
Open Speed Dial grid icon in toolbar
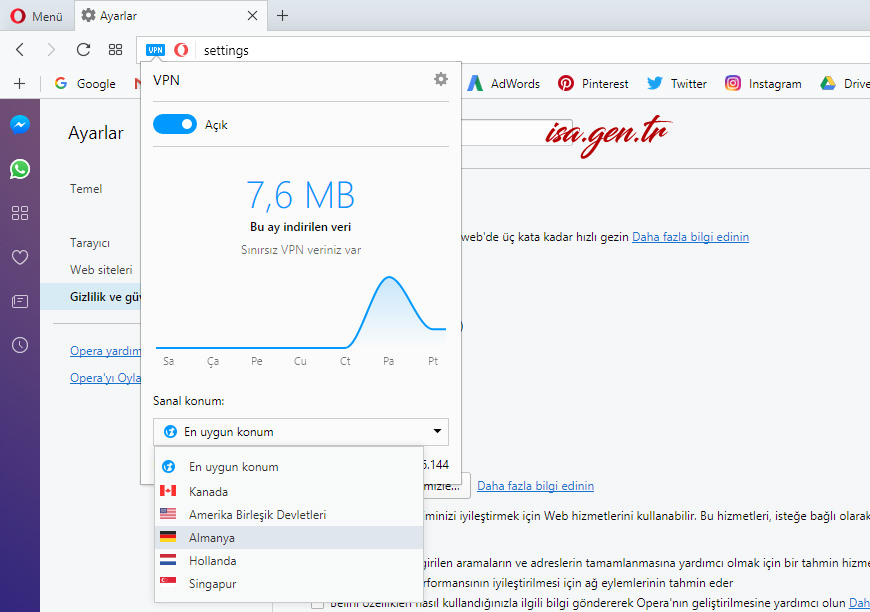point(115,50)
